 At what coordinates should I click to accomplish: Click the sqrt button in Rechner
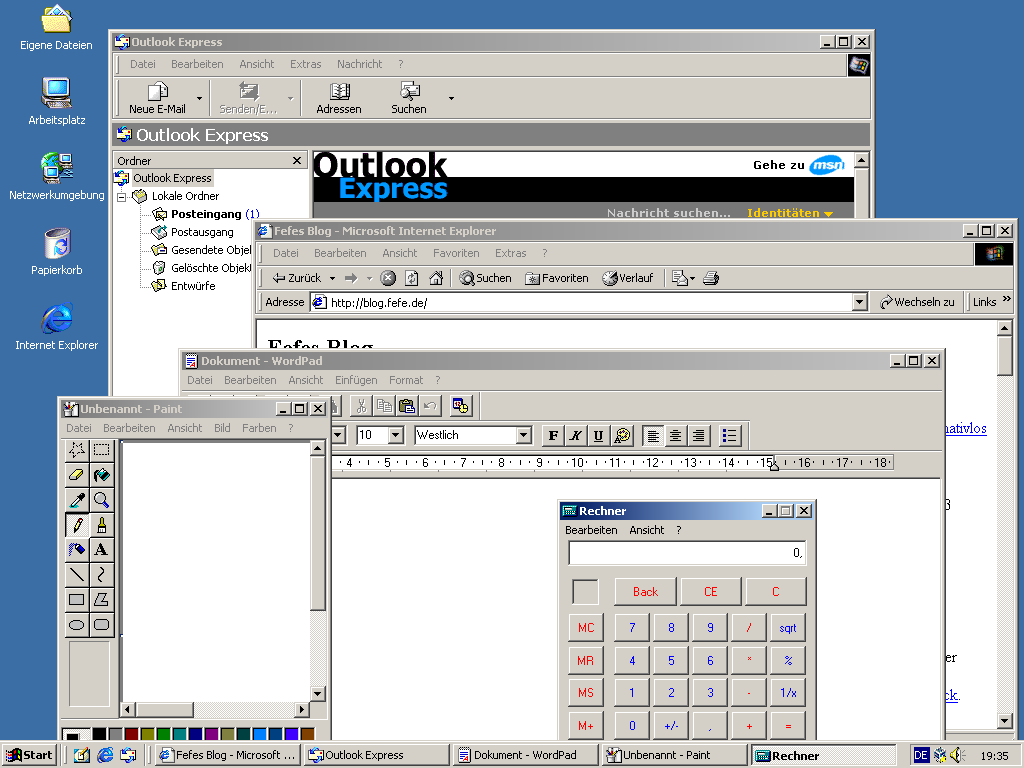[788, 628]
